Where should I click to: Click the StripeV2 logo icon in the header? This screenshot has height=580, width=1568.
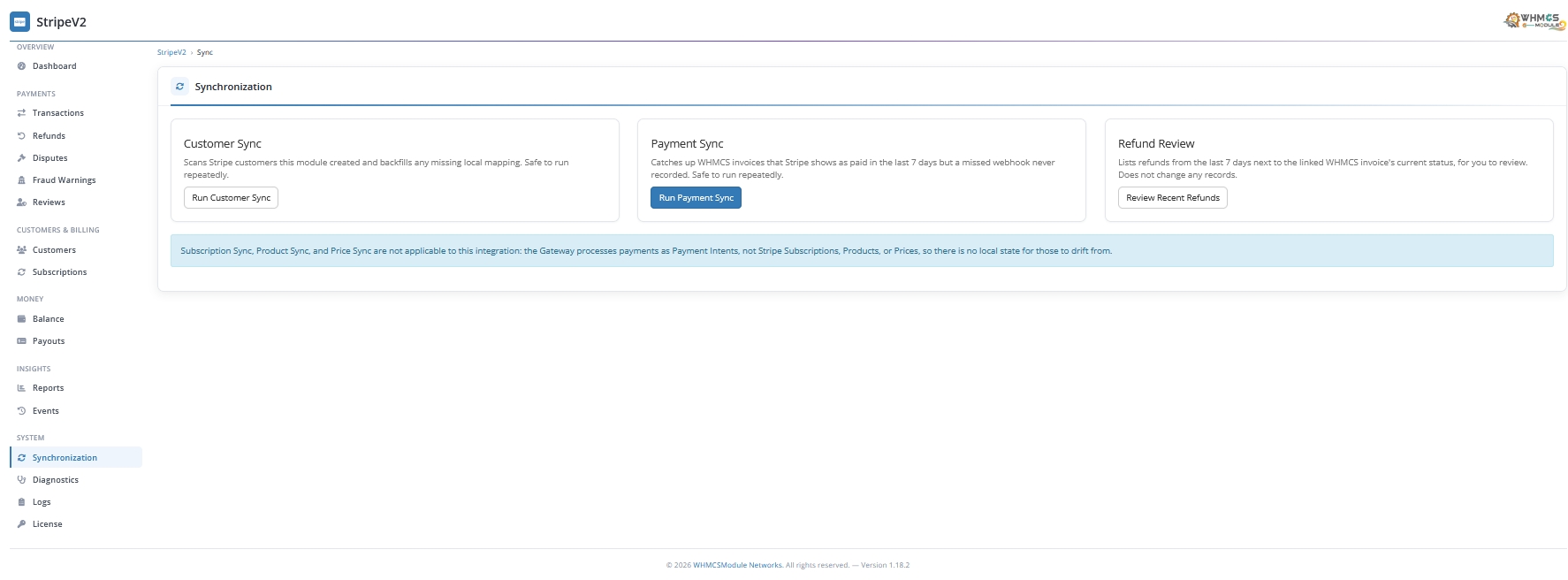tap(19, 22)
